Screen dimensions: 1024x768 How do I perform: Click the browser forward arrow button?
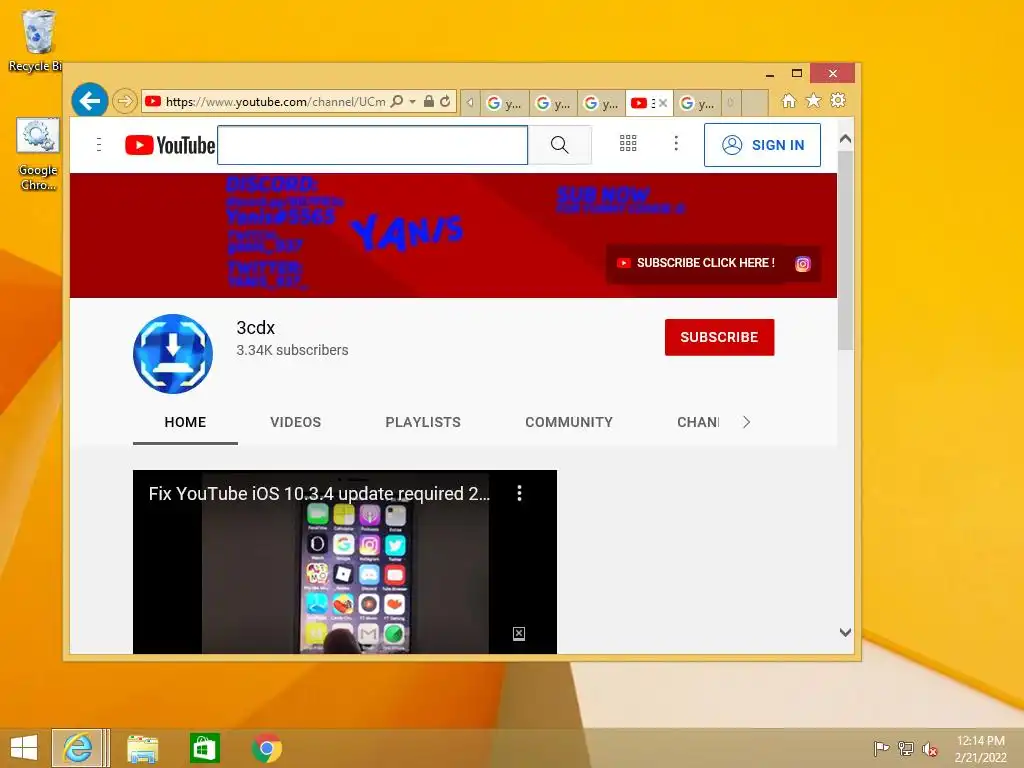point(124,101)
